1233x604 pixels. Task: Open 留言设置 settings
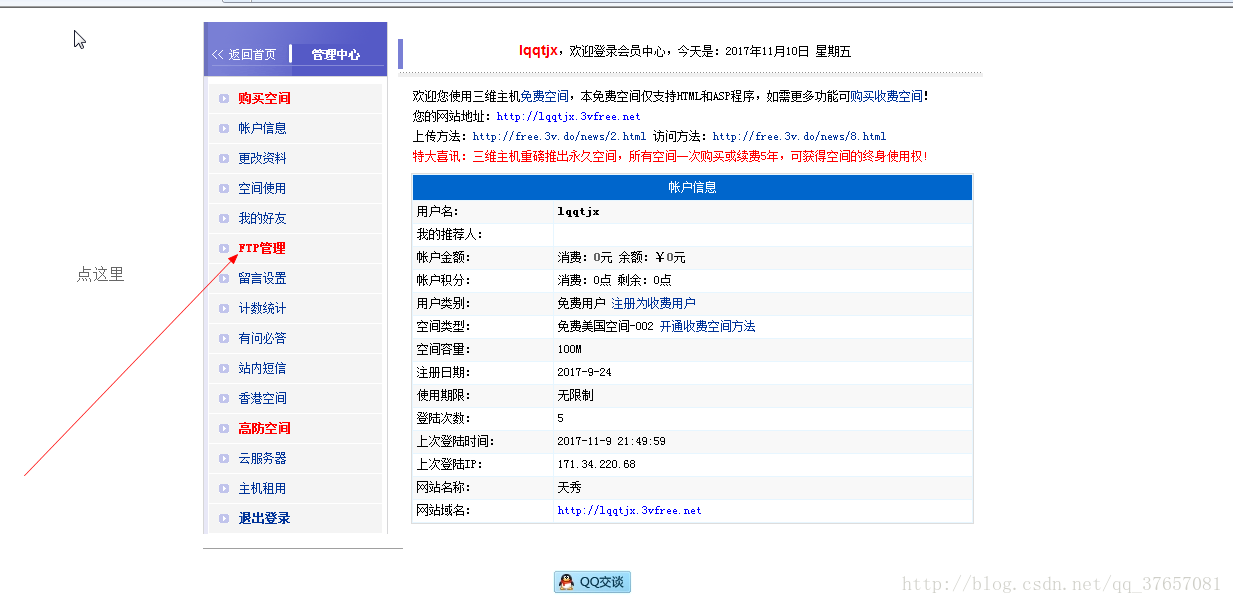tap(262, 278)
